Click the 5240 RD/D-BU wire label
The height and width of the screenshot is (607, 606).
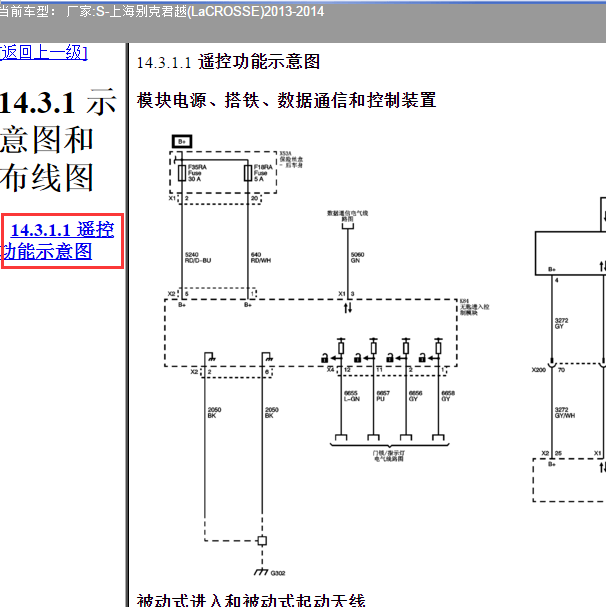click(x=198, y=257)
